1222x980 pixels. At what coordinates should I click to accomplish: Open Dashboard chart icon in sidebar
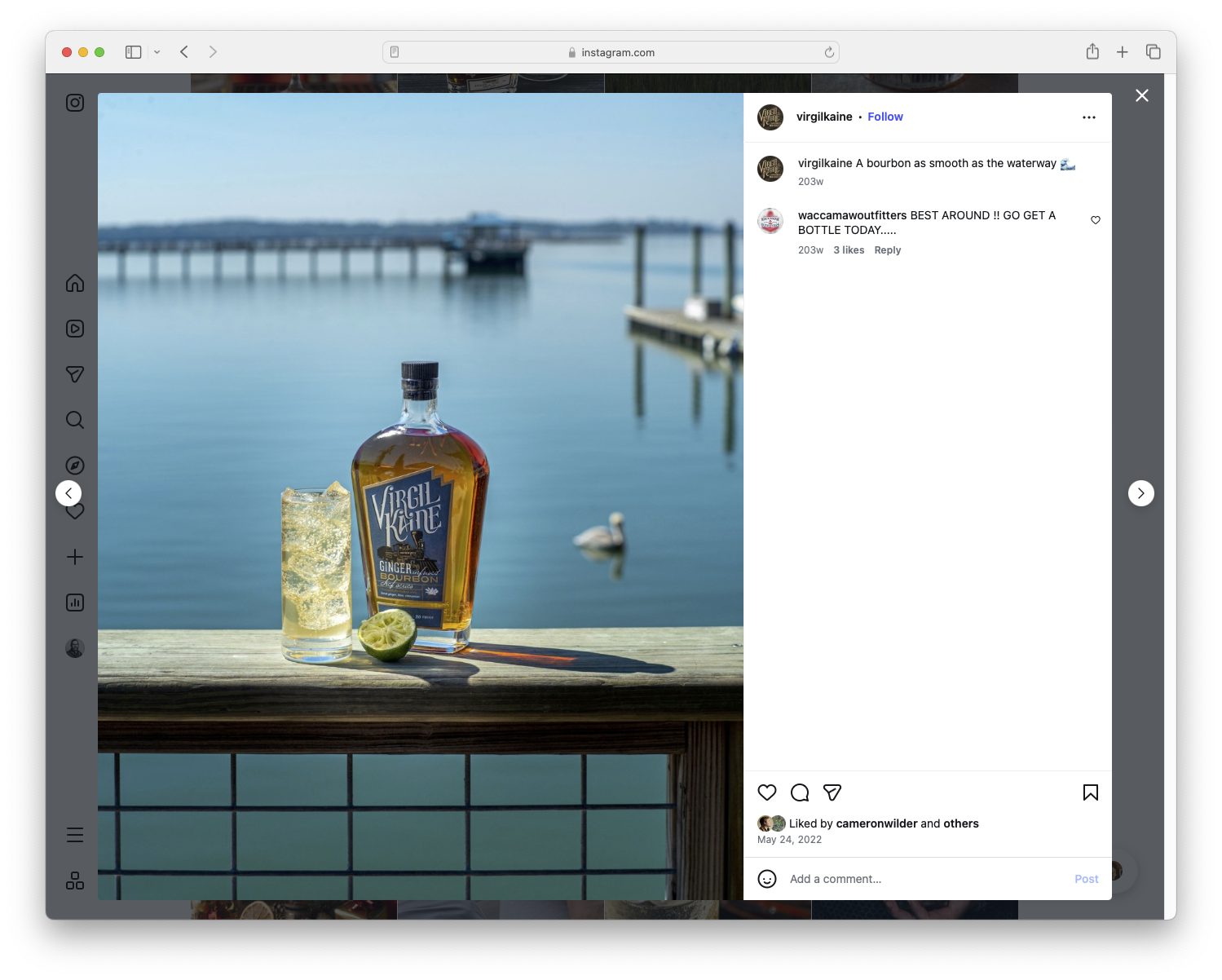click(x=75, y=603)
